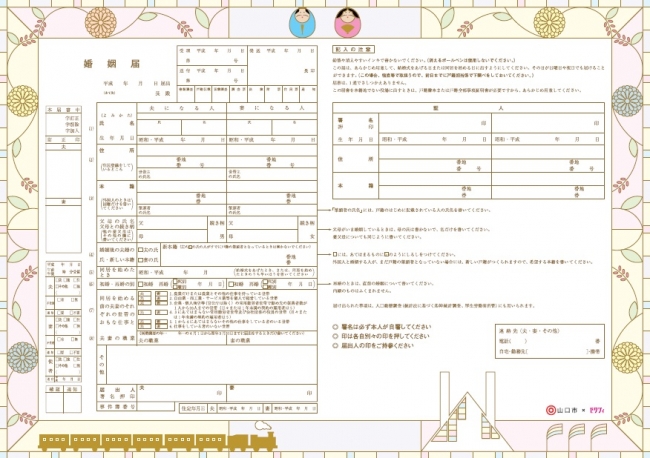650x458 pixels.
Task: Click the 住定年月日 box at form bottom
Action: click(x=193, y=408)
